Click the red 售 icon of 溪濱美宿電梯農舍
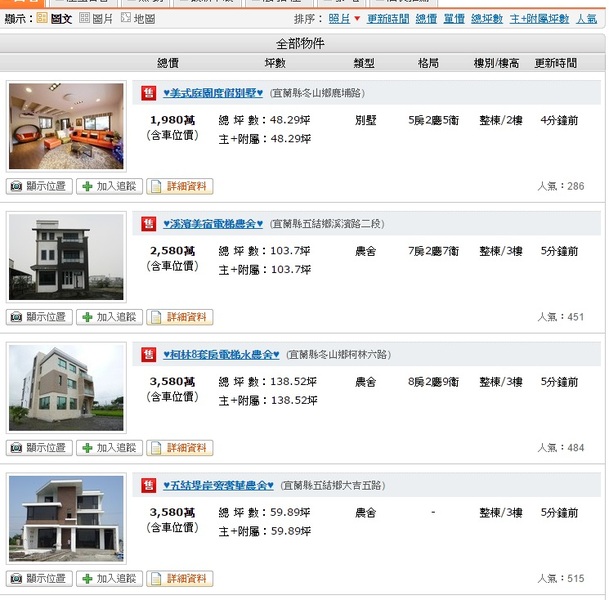 149,223
